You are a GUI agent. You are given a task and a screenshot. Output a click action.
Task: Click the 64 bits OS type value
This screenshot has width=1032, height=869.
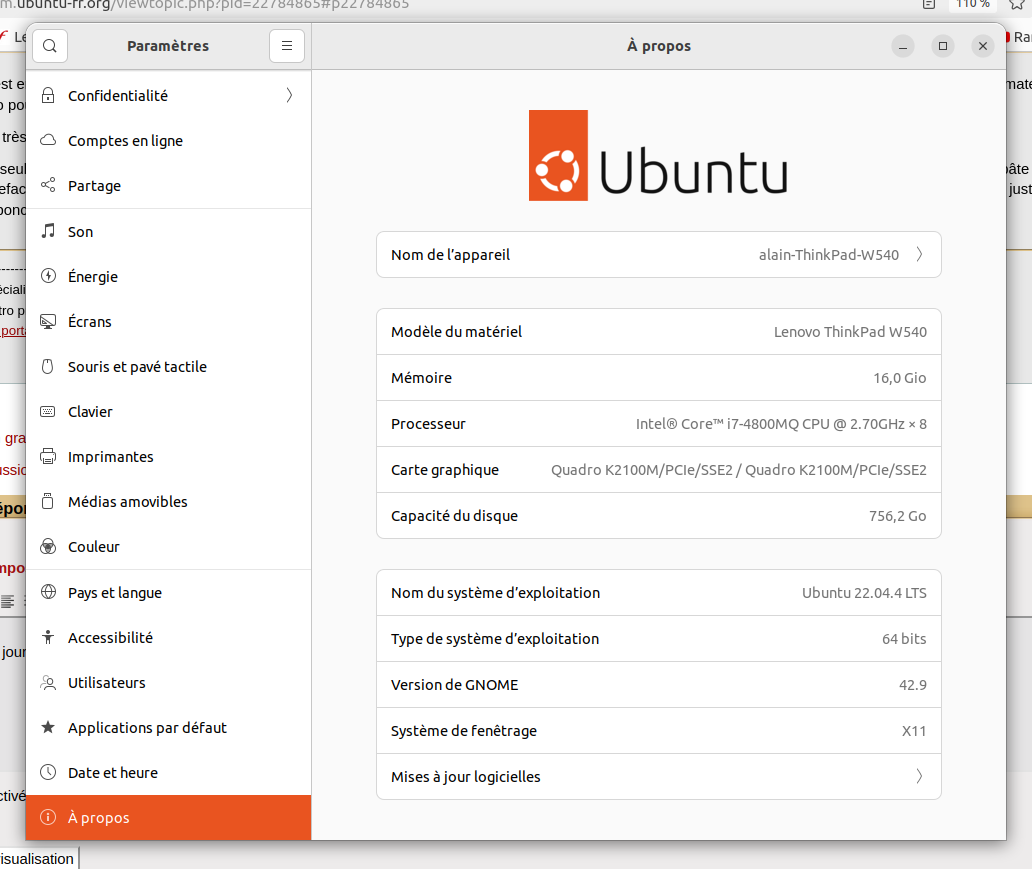coord(904,639)
